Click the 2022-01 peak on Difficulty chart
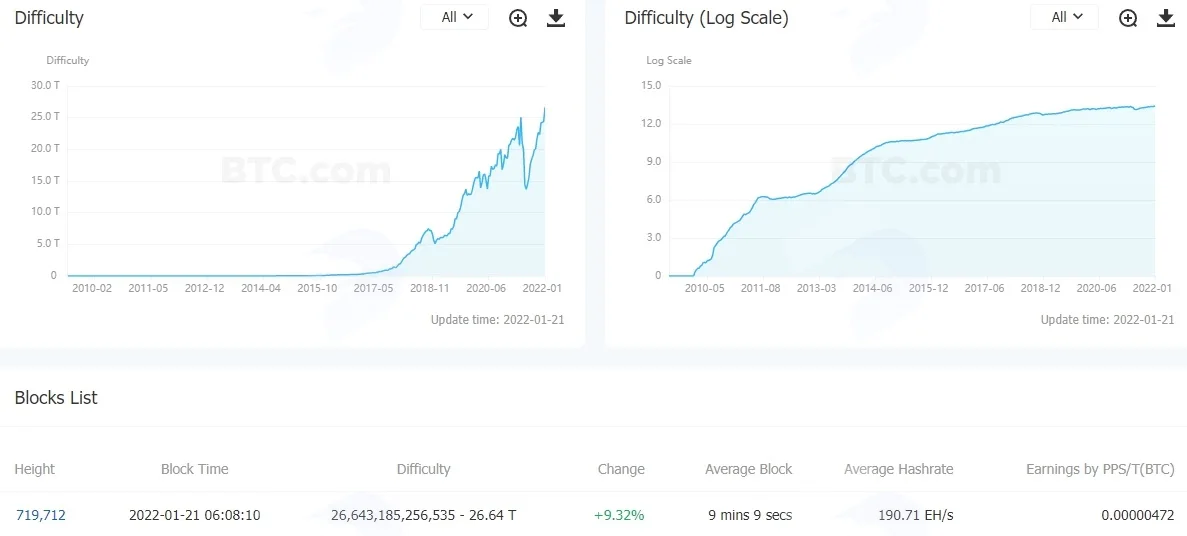This screenshot has width=1187, height=536. pos(544,108)
